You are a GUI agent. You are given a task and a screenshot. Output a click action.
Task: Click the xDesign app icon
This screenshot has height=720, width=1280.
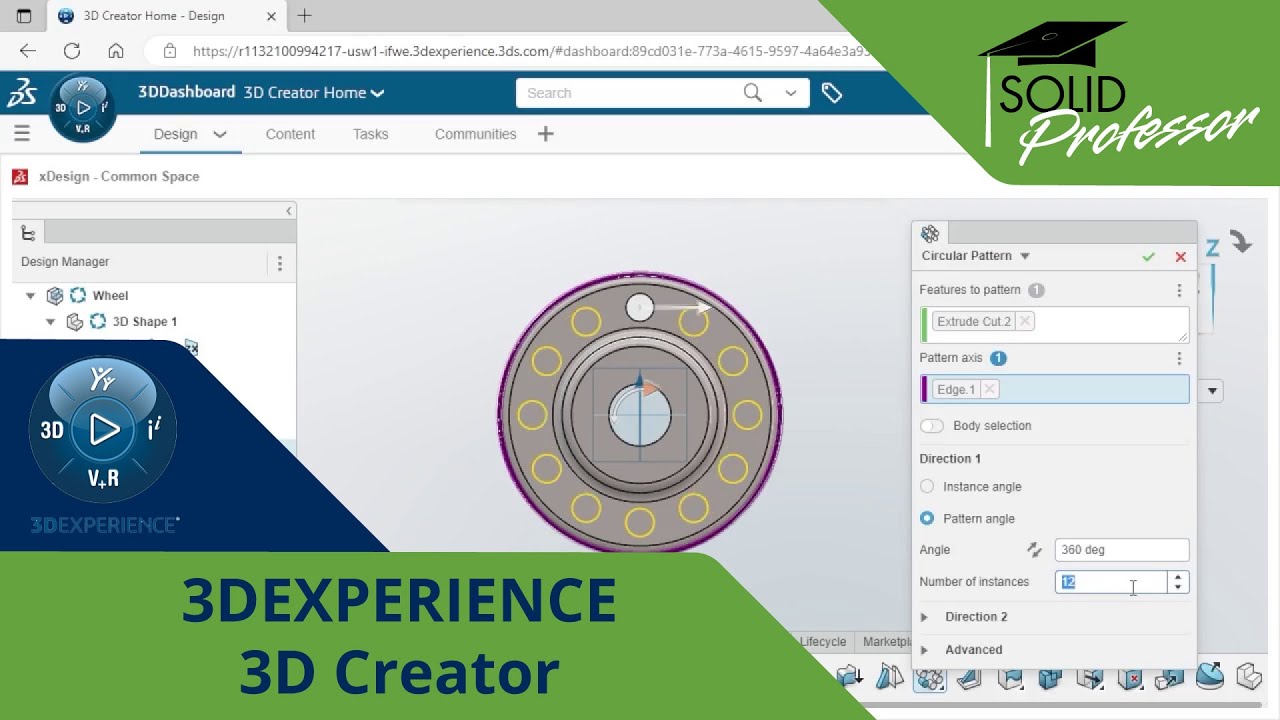[20, 176]
